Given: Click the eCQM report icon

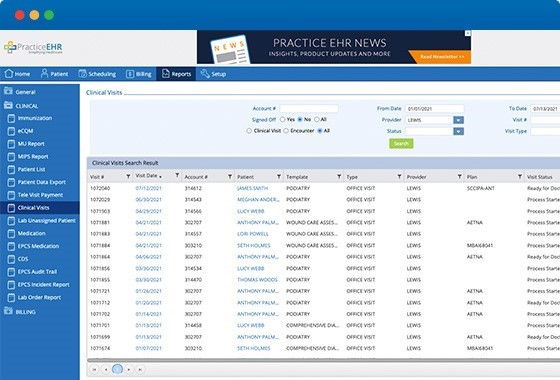Looking at the screenshot, I should click(x=11, y=131).
